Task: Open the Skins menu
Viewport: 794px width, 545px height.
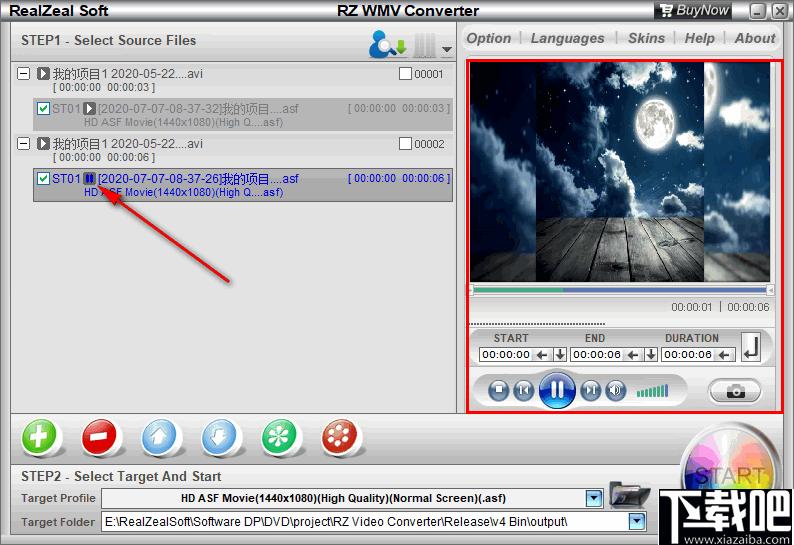Action: pos(646,38)
